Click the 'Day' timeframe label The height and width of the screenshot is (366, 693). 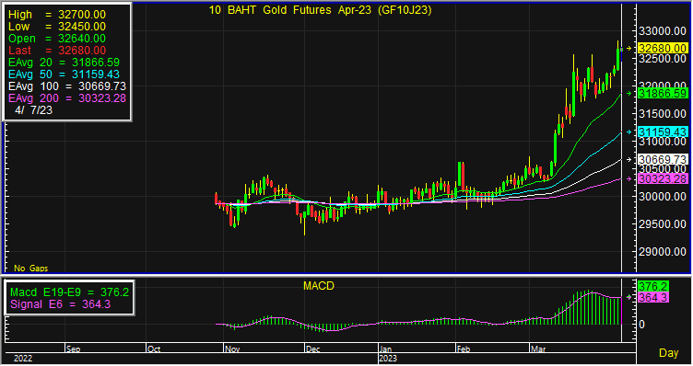coord(669,353)
